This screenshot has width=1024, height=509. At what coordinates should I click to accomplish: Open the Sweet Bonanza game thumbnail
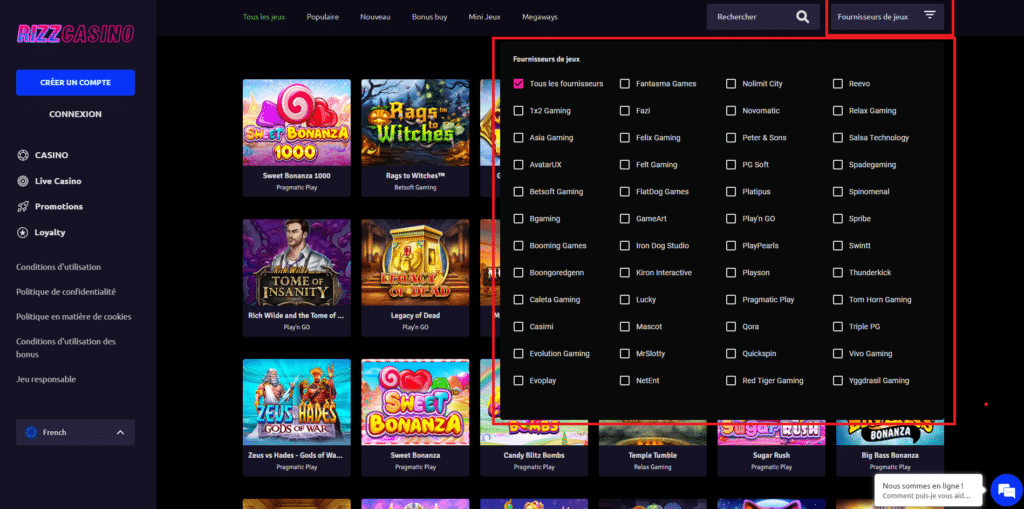pyautogui.click(x=415, y=402)
